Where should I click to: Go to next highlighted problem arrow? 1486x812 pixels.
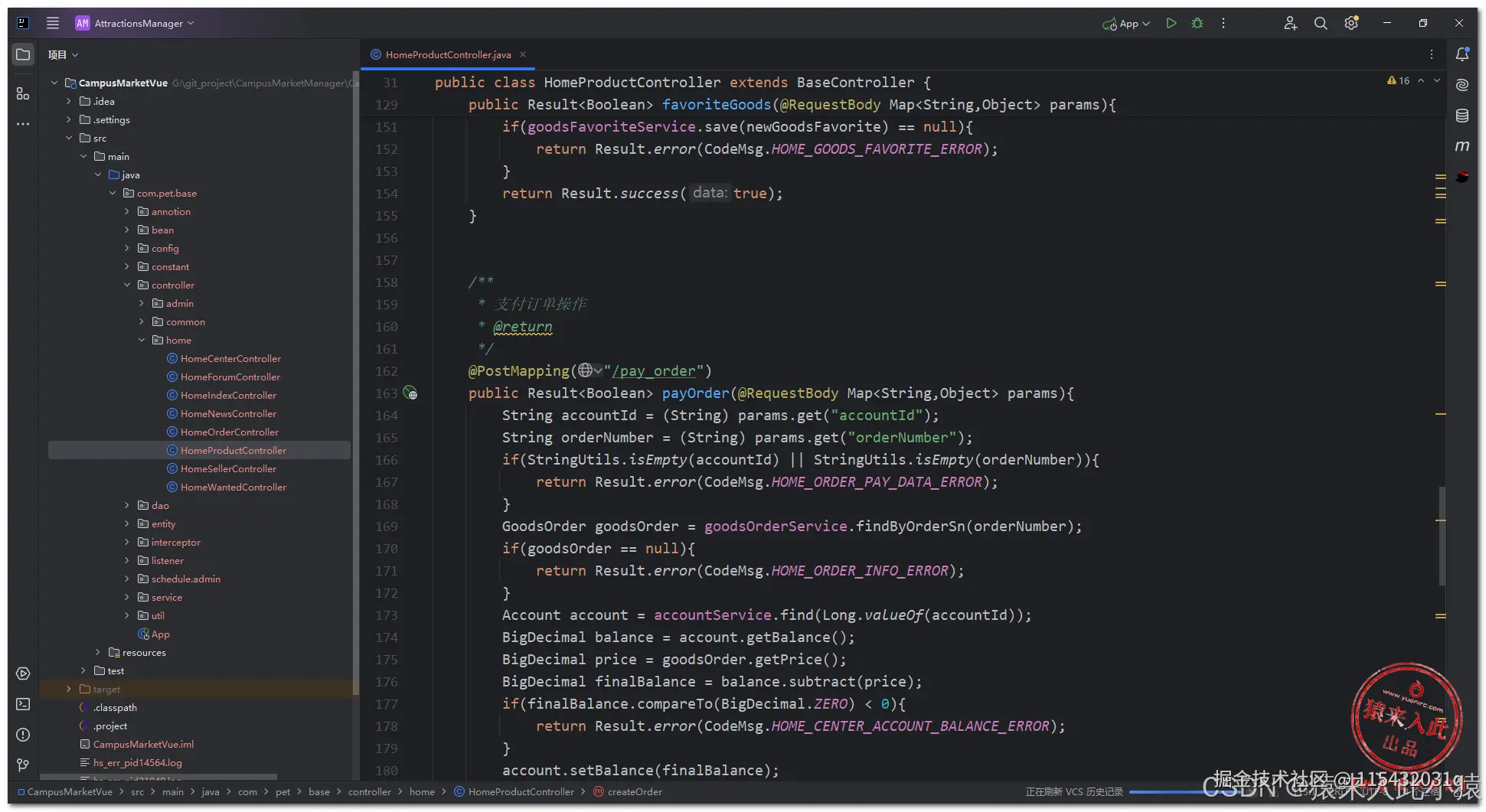pos(1437,80)
